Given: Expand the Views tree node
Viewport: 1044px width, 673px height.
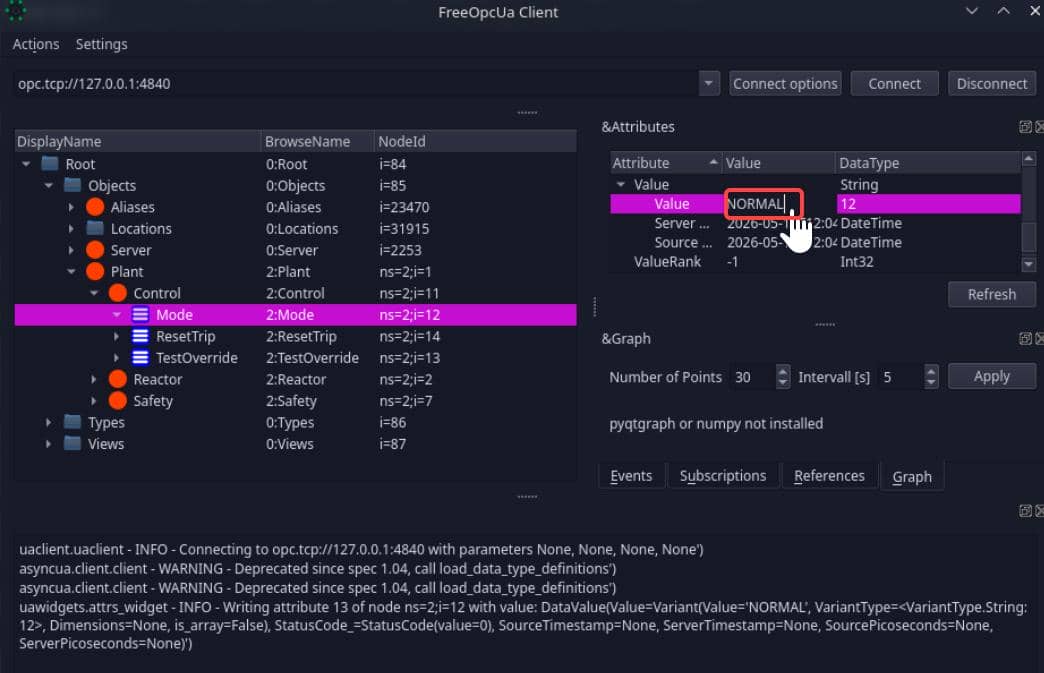Looking at the screenshot, I should coord(49,443).
